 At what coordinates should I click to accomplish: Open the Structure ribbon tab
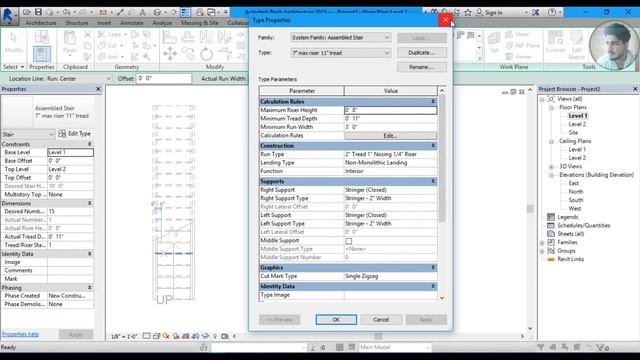(x=77, y=23)
